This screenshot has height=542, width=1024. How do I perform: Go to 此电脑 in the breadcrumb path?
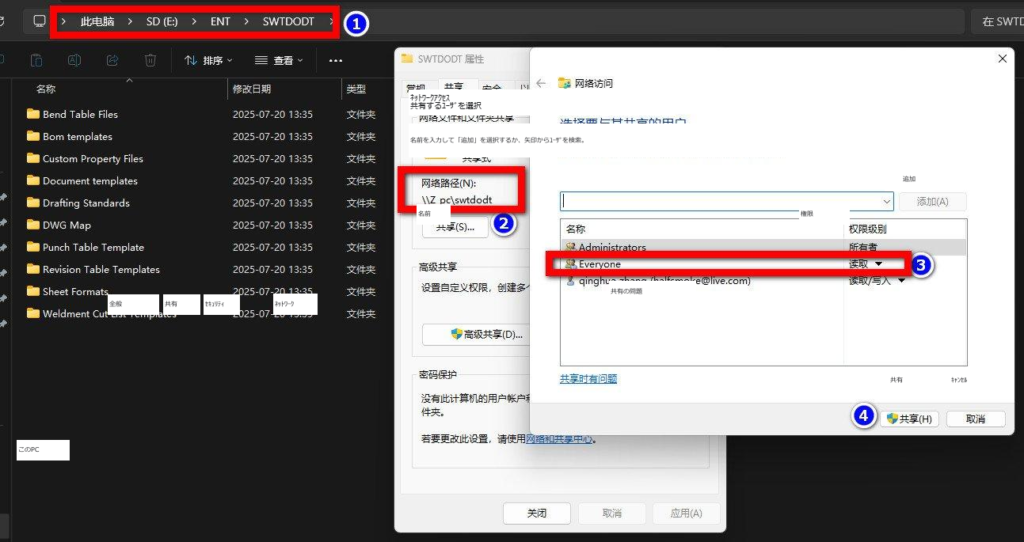click(x=97, y=22)
